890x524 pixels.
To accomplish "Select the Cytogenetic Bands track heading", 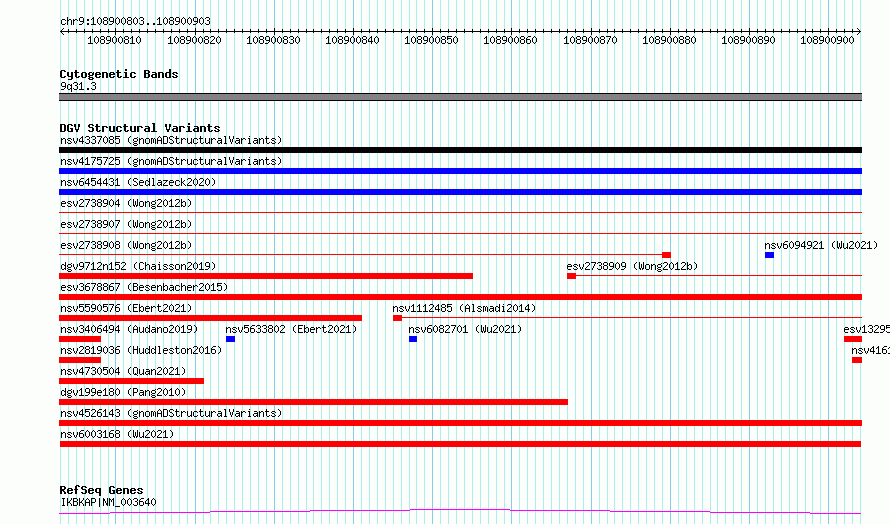I will 119,74.
